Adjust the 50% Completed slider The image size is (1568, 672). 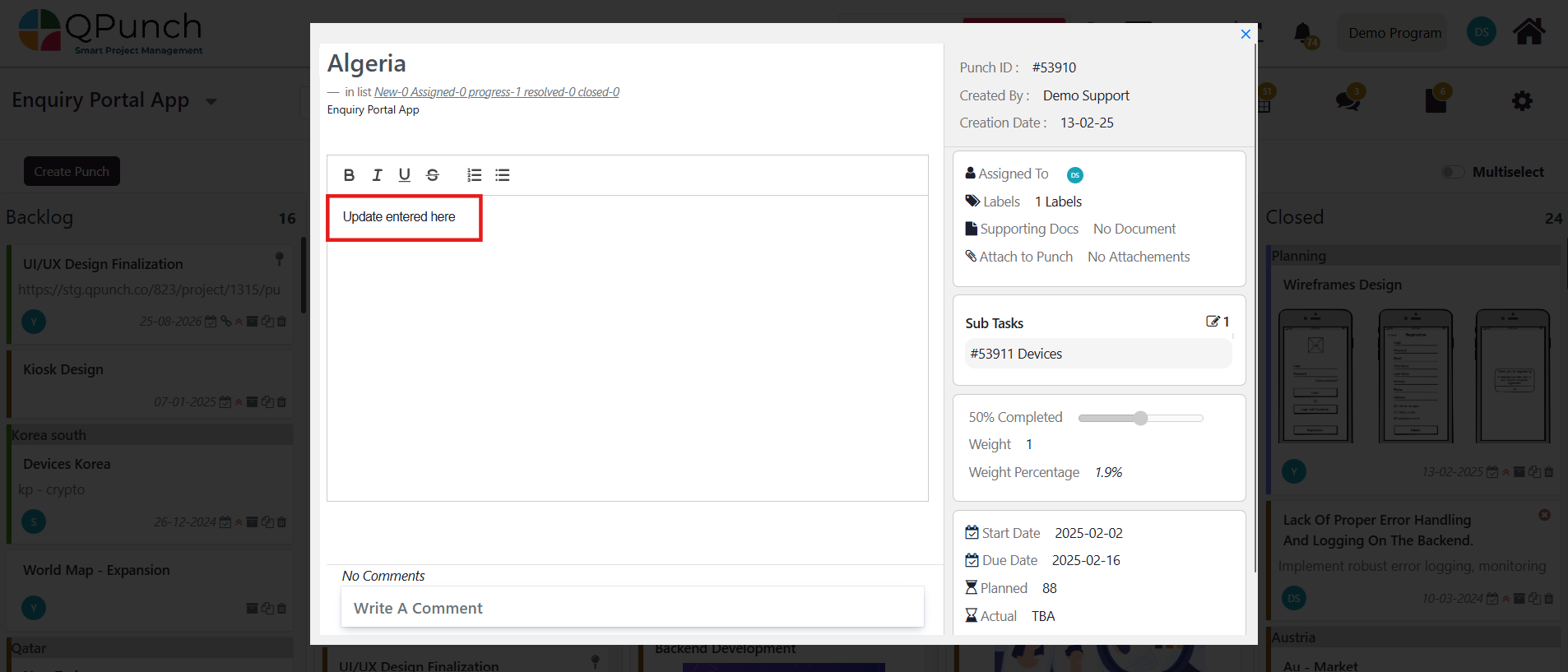1140,418
